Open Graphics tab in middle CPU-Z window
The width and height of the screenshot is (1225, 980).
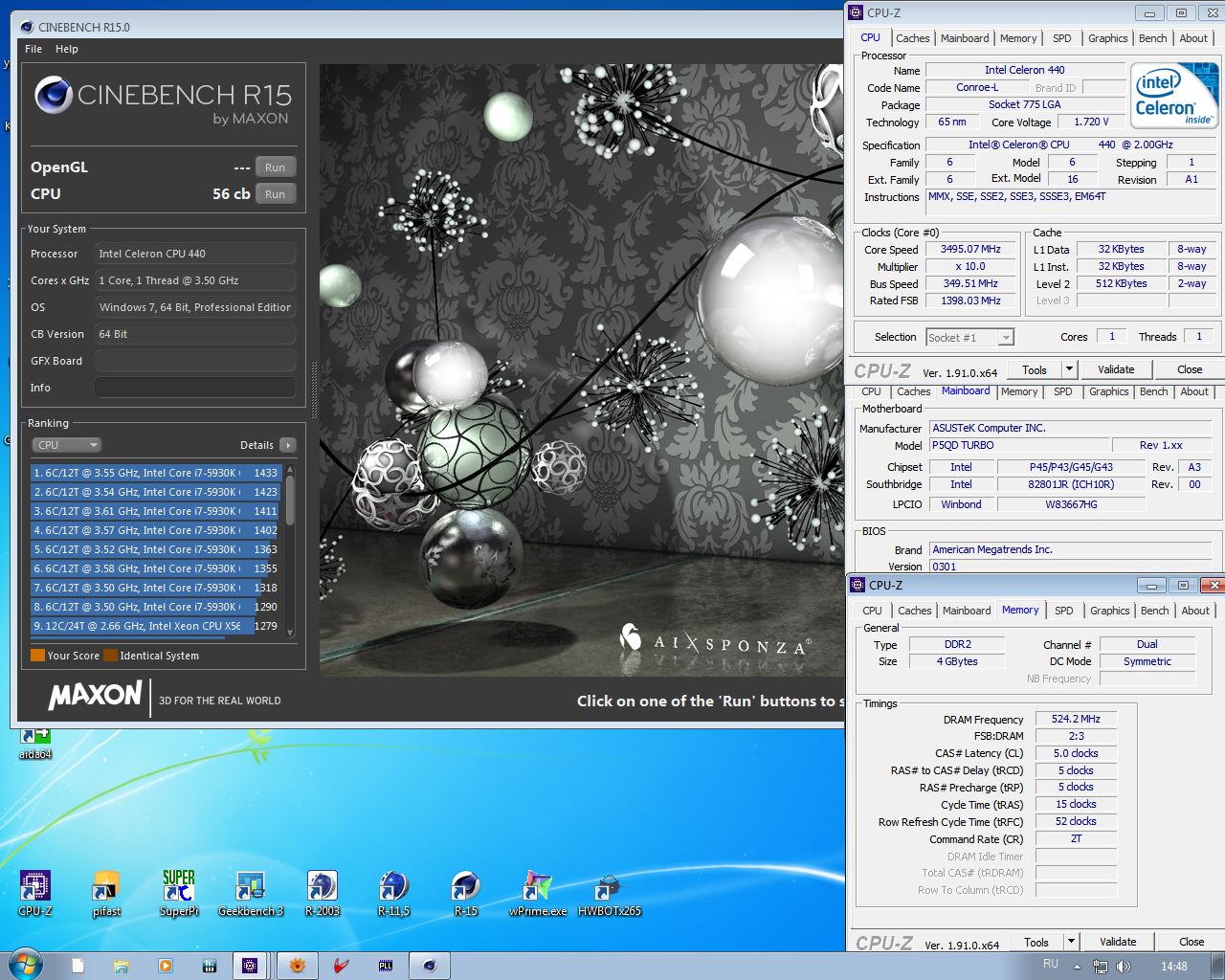click(1109, 391)
